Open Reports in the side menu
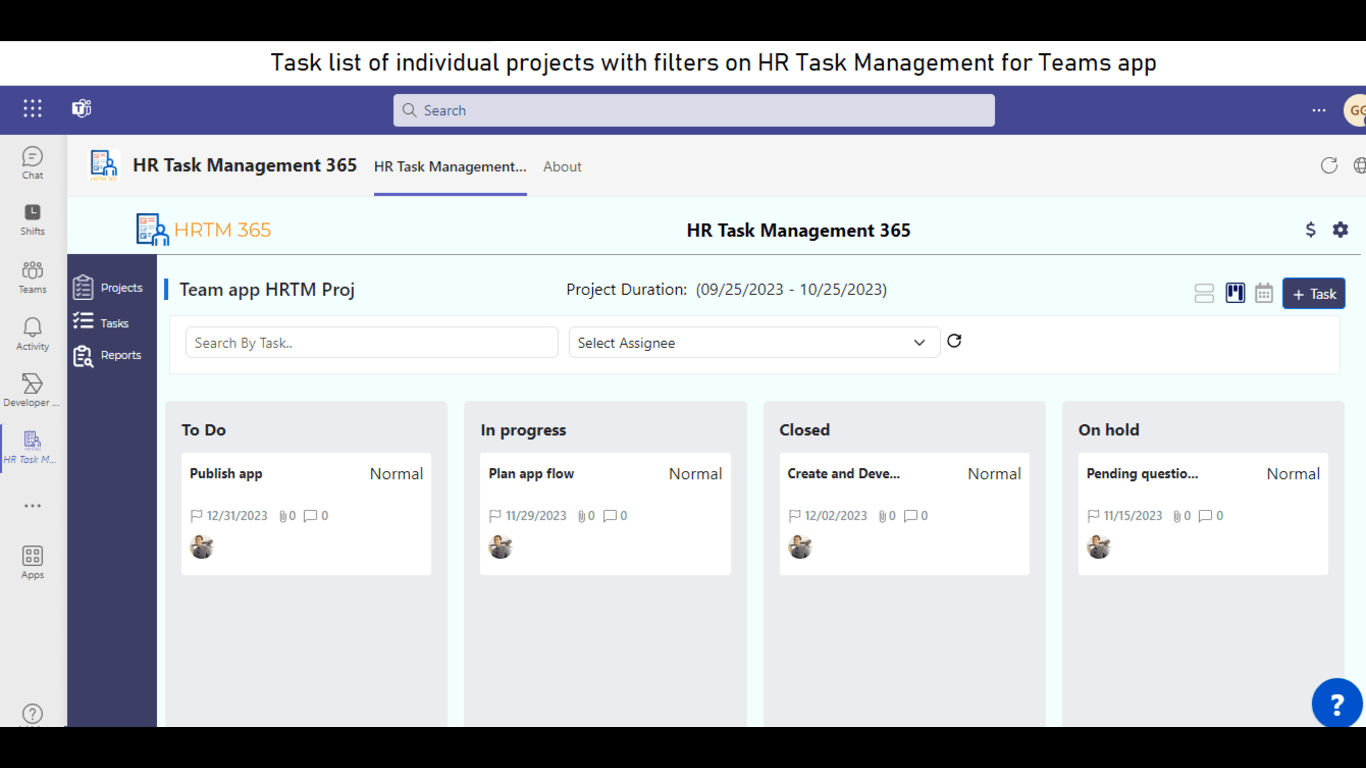The width and height of the screenshot is (1366, 768). (x=120, y=356)
